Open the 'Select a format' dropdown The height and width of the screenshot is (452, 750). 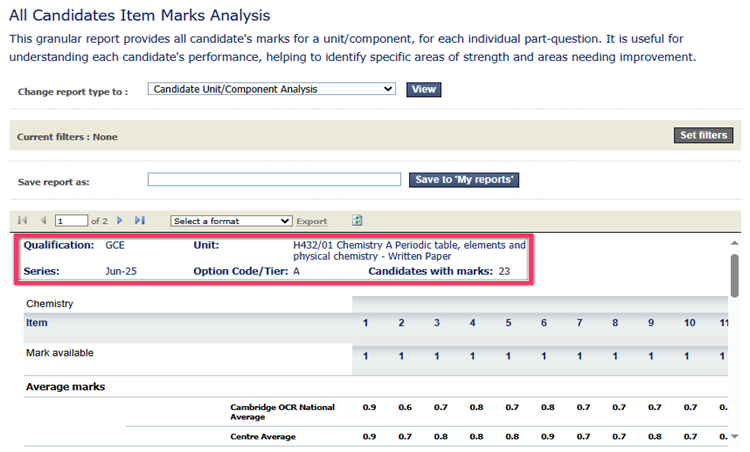click(x=231, y=221)
